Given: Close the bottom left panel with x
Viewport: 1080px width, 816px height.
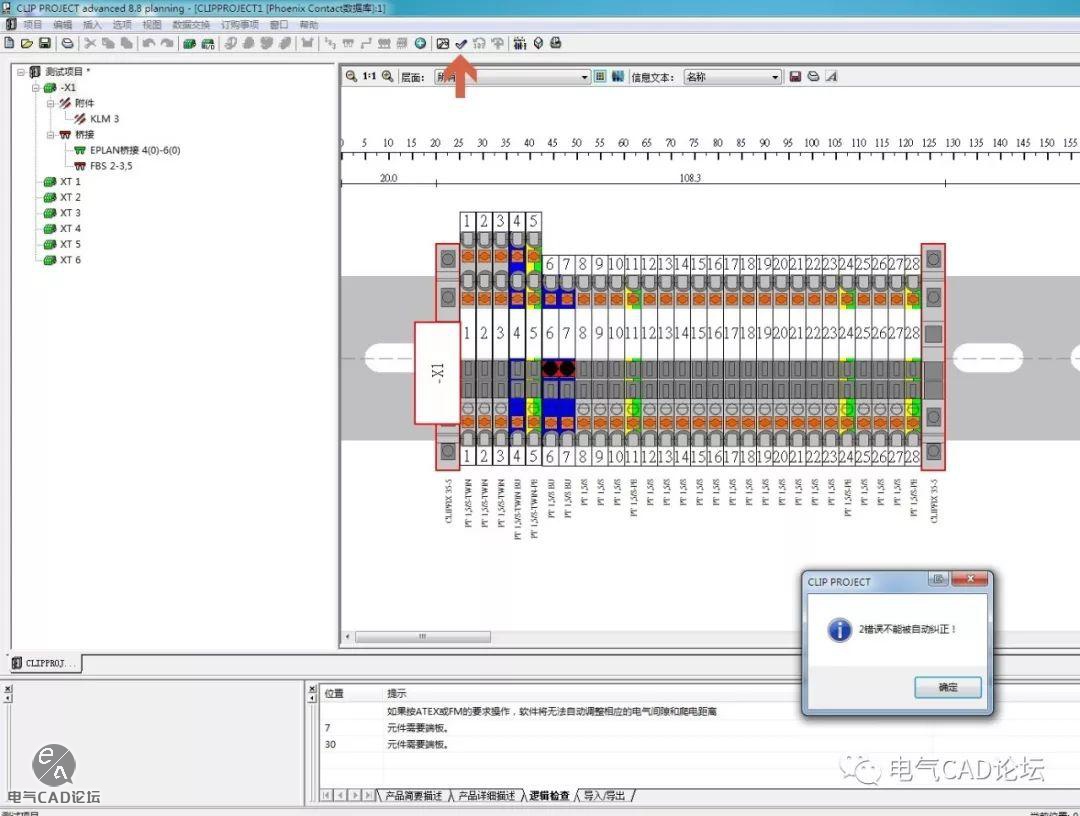Looking at the screenshot, I should click(x=8, y=689).
